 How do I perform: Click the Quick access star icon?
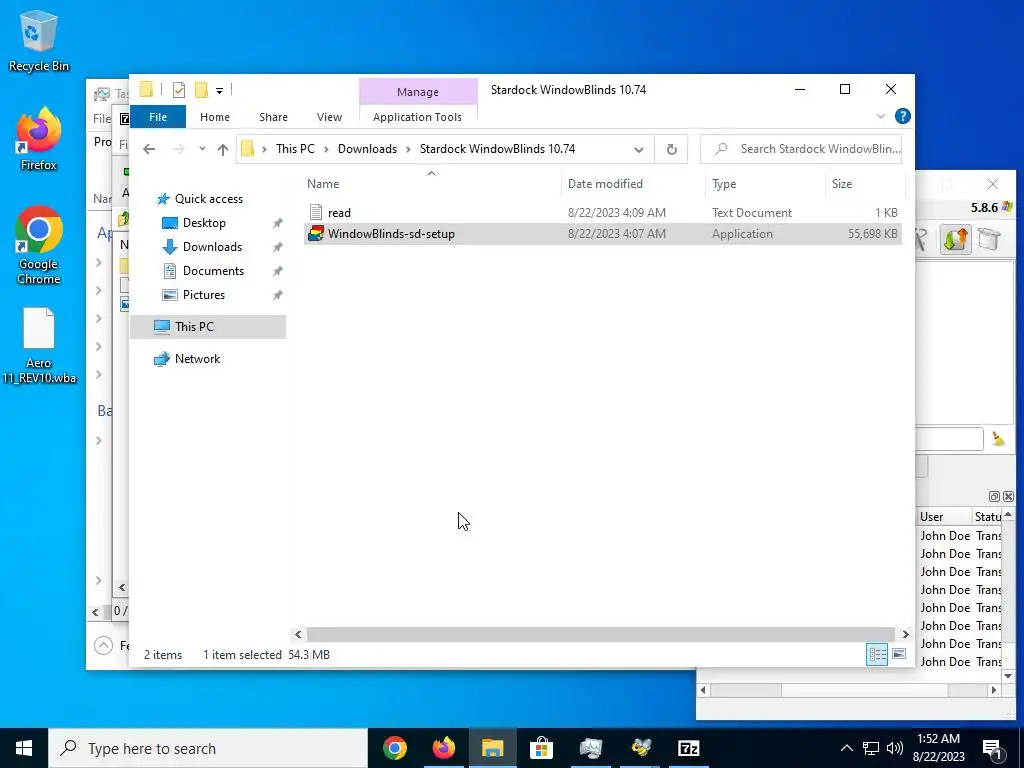pos(163,199)
